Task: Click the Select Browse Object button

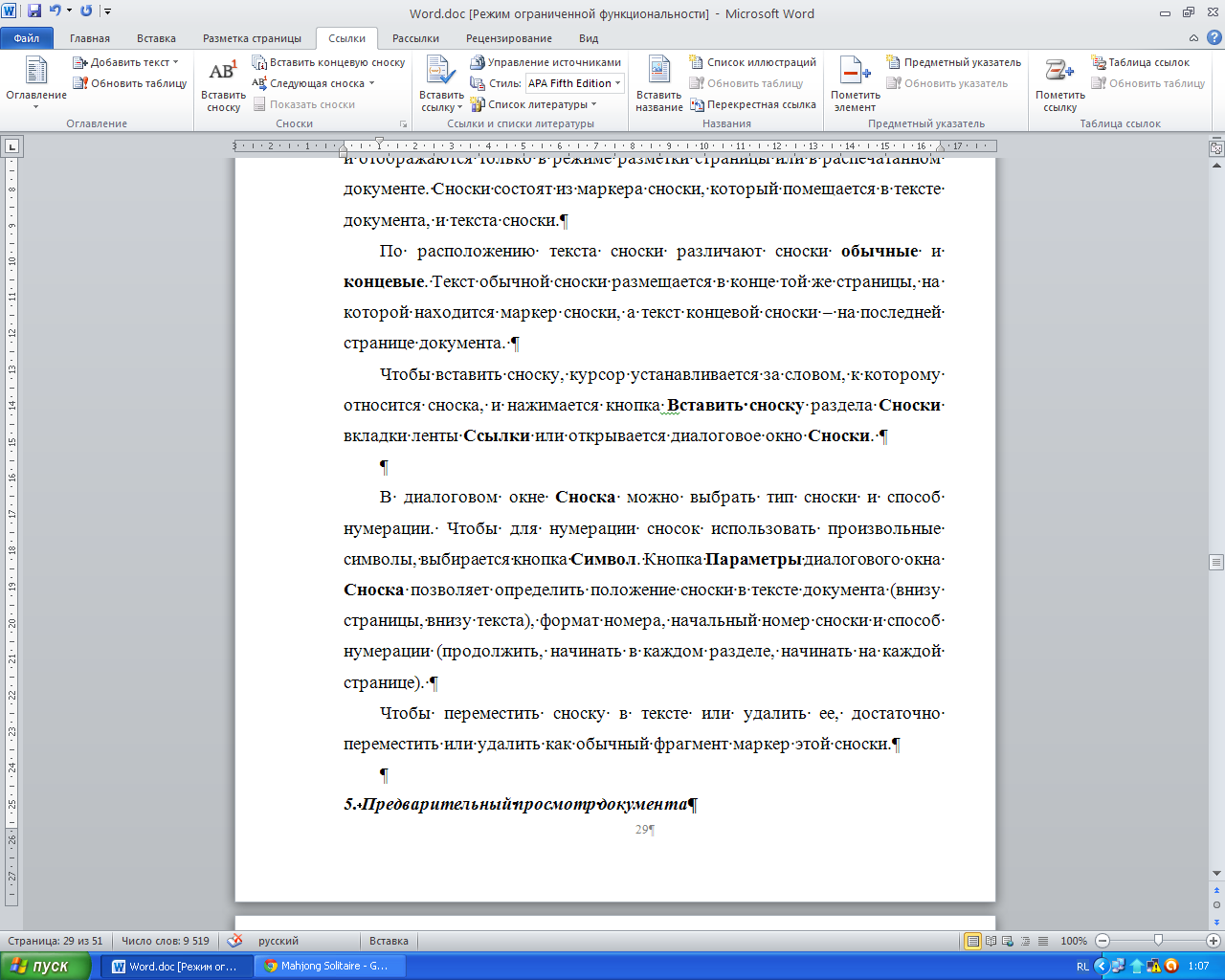Action: tap(1216, 904)
